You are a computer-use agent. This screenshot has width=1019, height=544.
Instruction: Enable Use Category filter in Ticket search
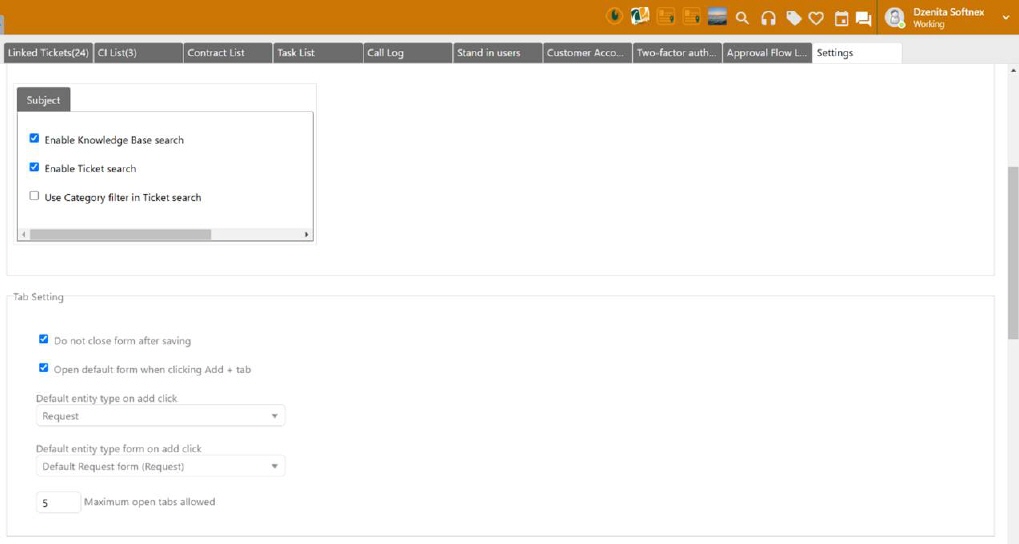tap(34, 196)
